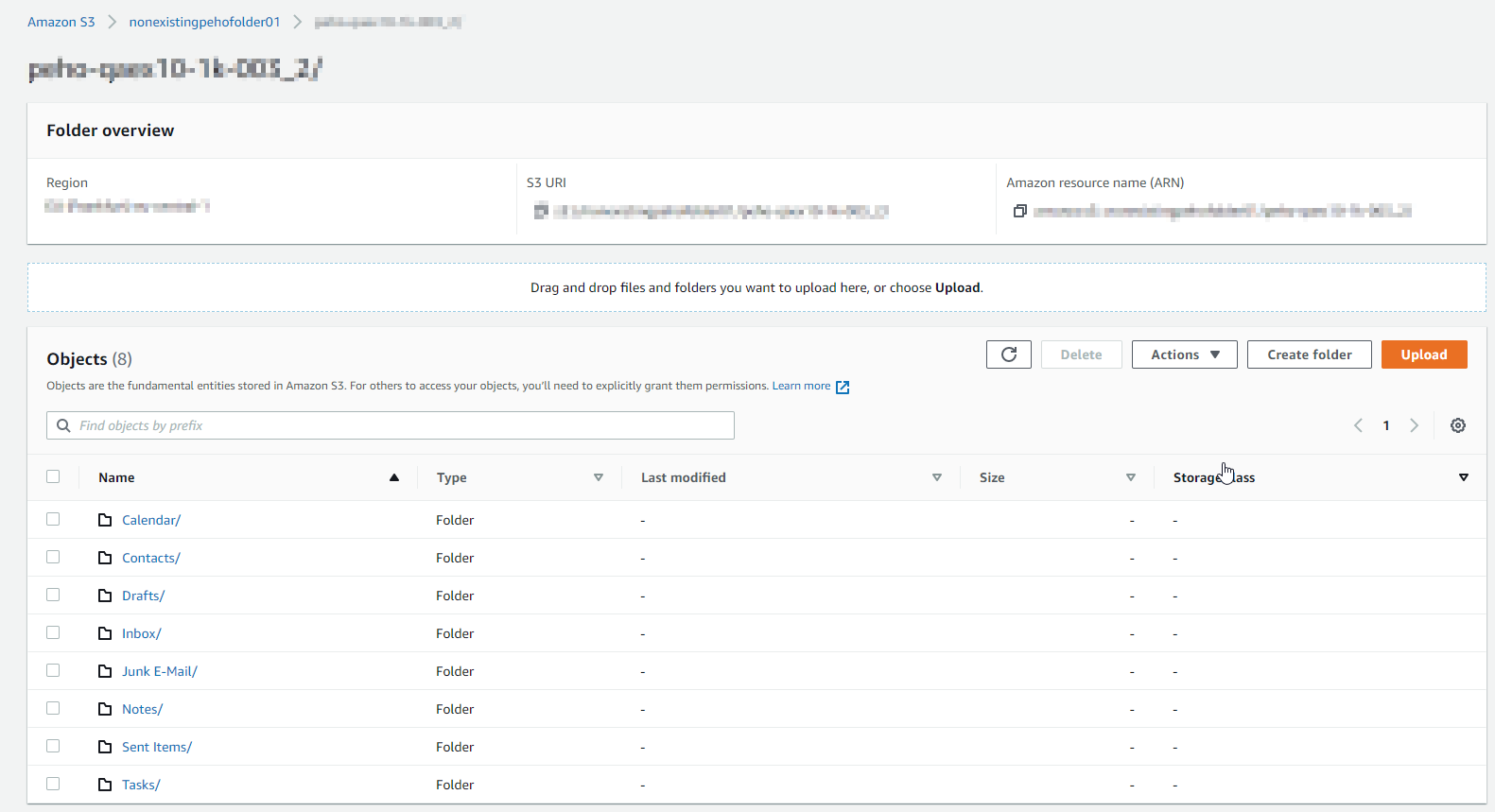Image resolution: width=1495 pixels, height=812 pixels.
Task: Go to previous page arrow
Action: coord(1358,425)
